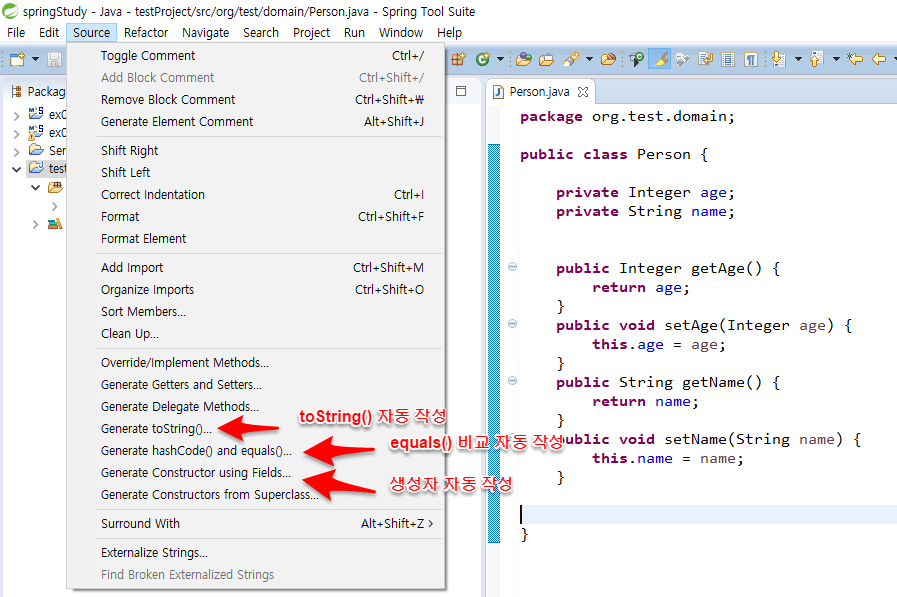
Task: Click the Next Annotation down-arrow icon
Action: tap(778, 59)
